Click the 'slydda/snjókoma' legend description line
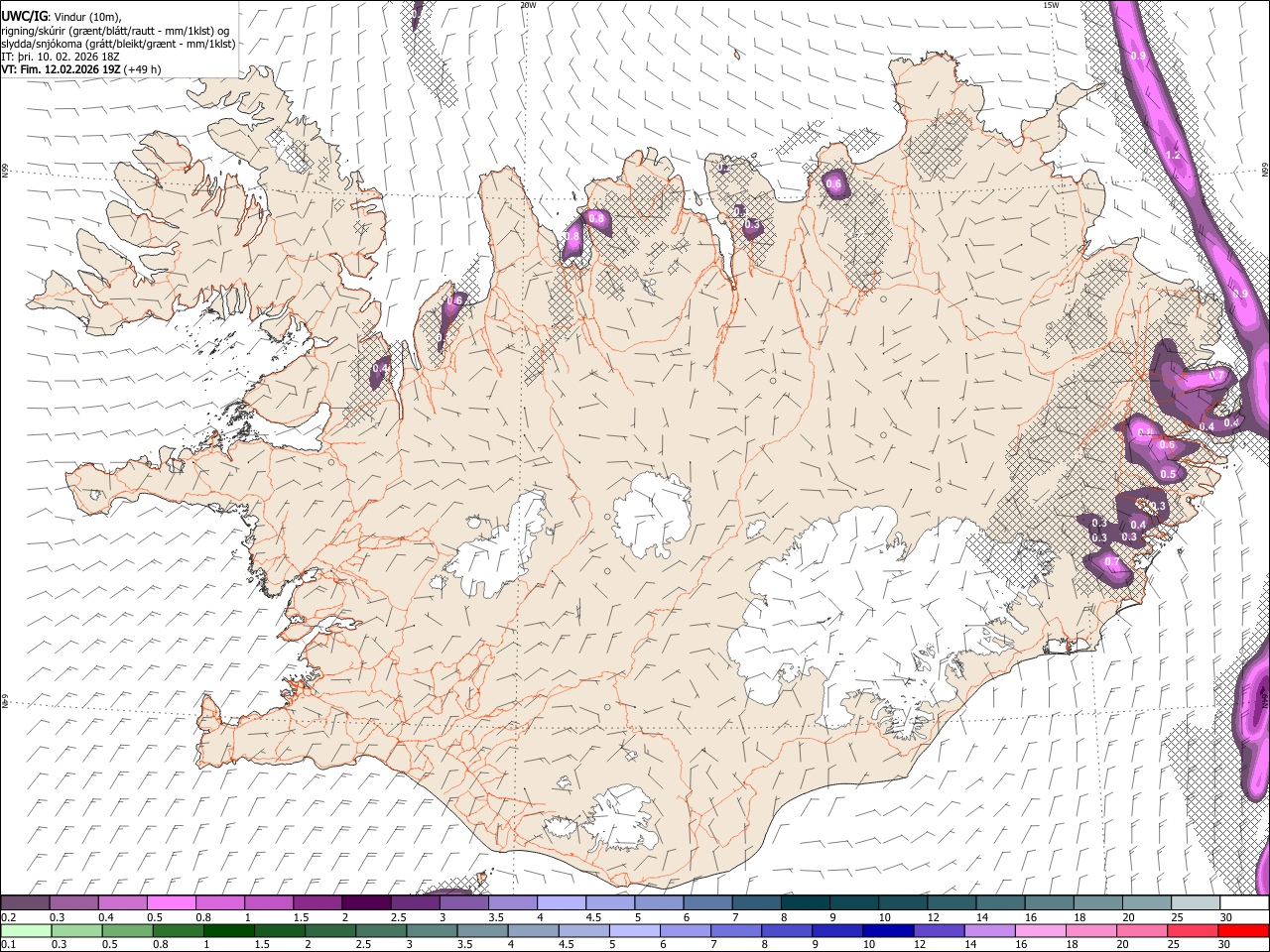Screen dimensions: 1270x952 tap(118, 44)
